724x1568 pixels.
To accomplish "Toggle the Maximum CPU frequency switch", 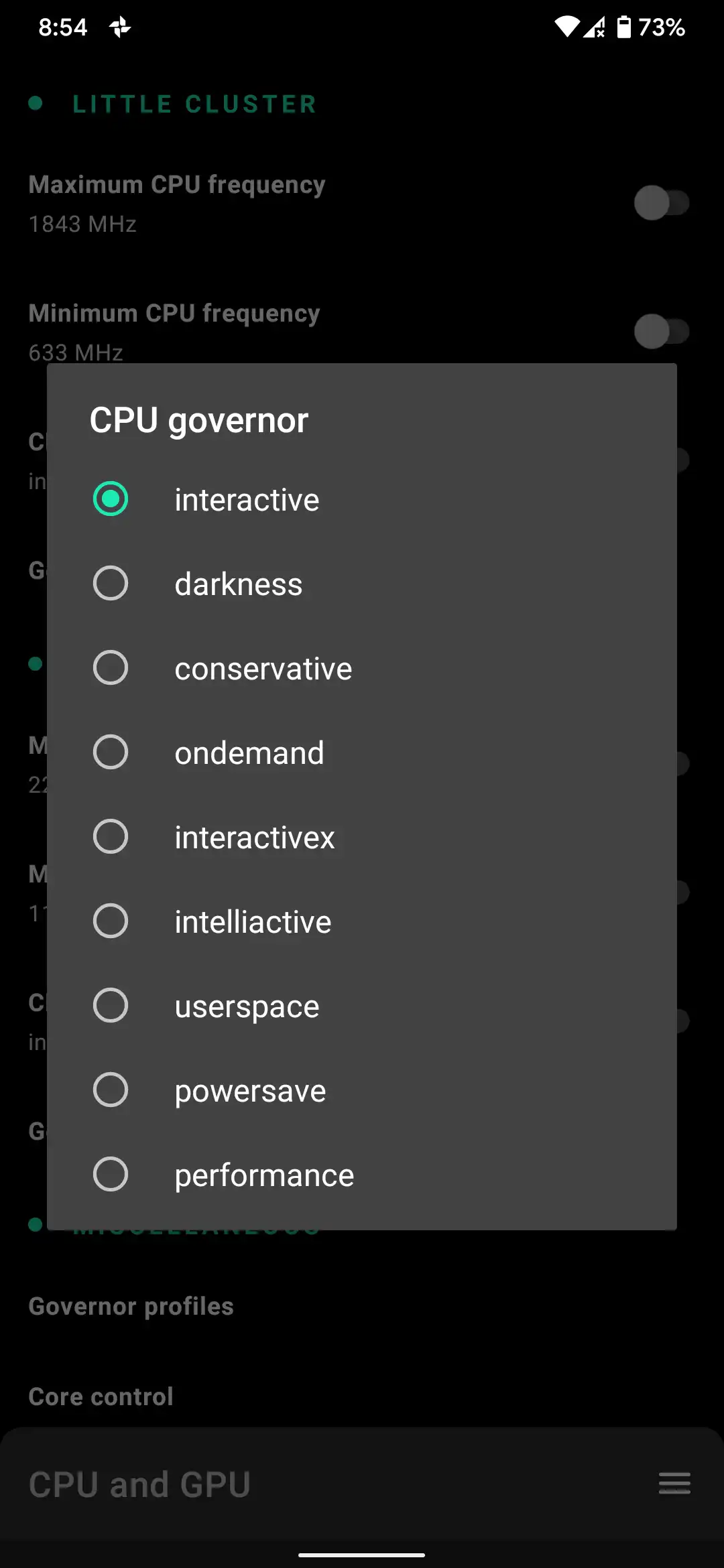I will click(x=661, y=203).
